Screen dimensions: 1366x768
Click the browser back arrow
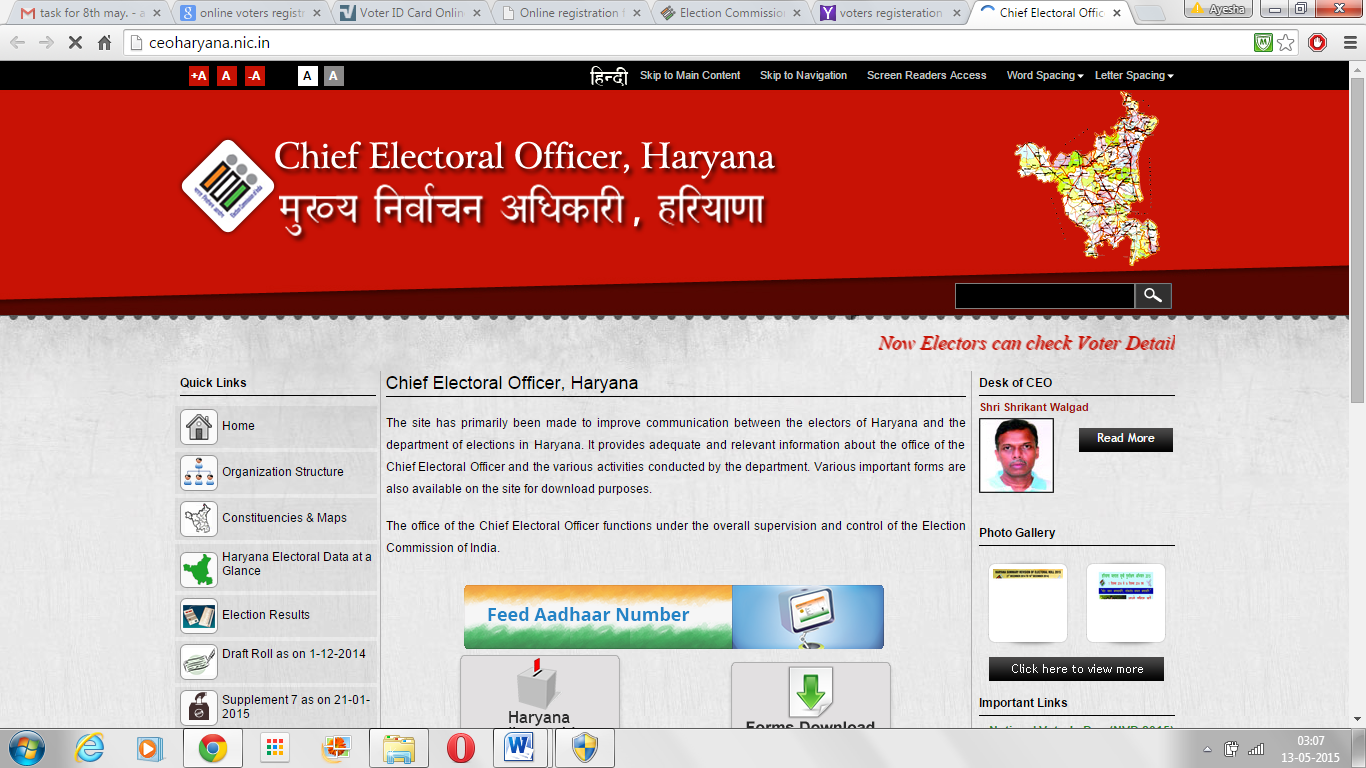coord(18,43)
